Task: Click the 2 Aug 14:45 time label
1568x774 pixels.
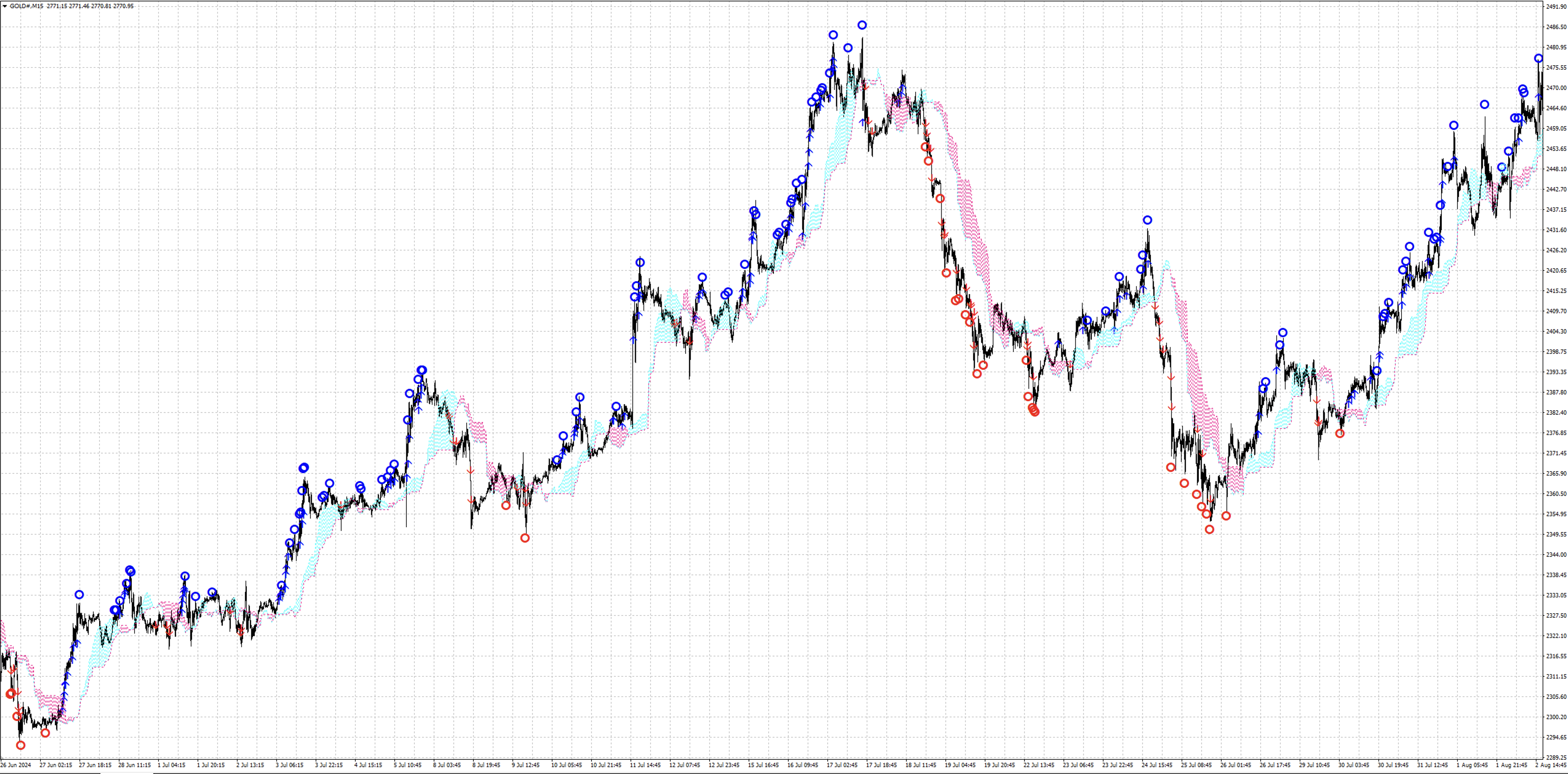Action: 1550,765
